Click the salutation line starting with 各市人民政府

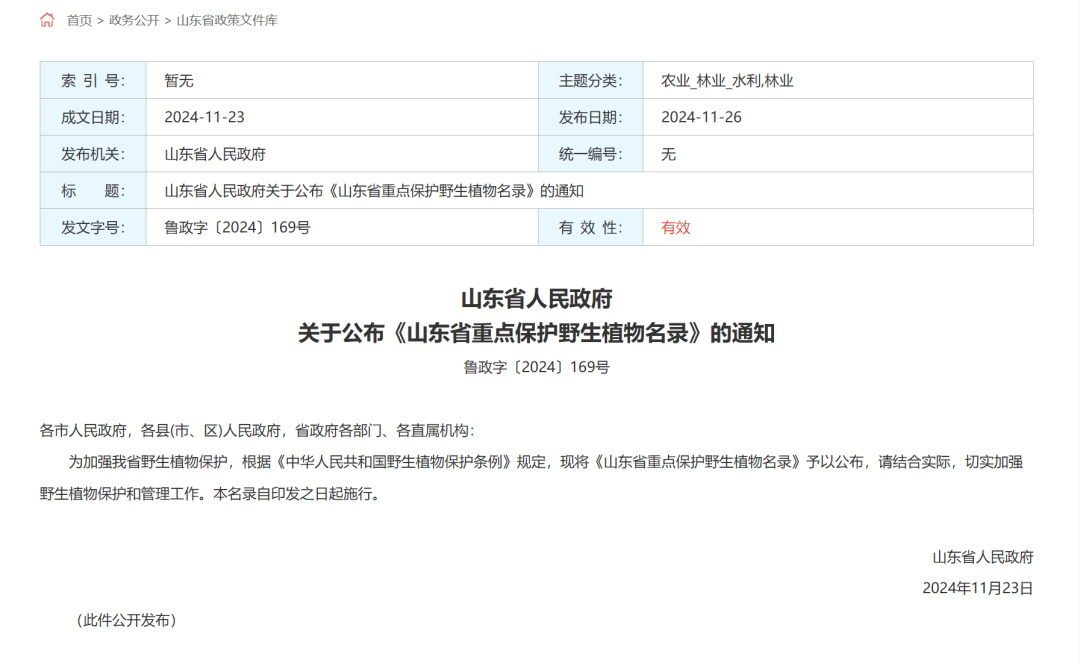[x=257, y=431]
